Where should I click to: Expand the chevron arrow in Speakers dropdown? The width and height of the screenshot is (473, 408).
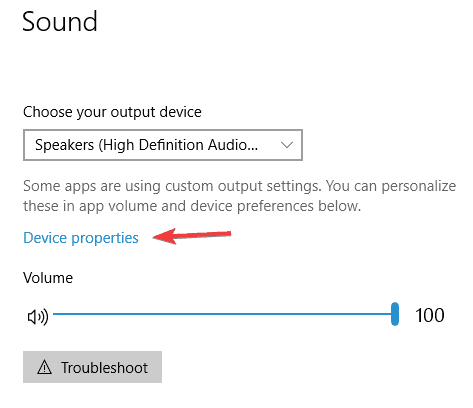pyautogui.click(x=287, y=145)
